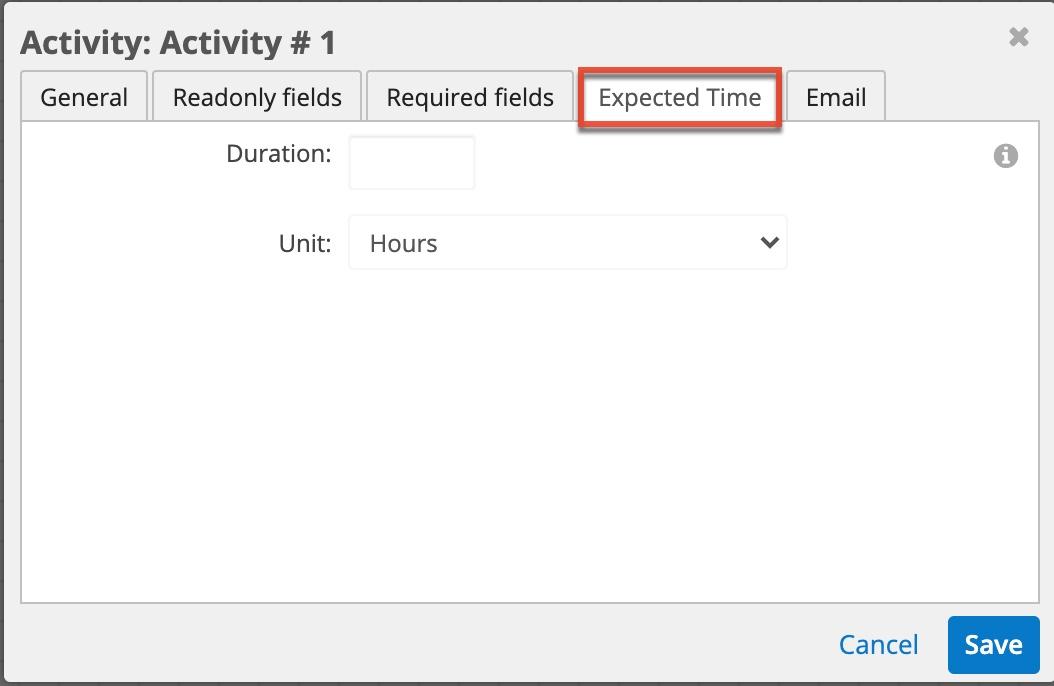Viewport: 1054px width, 686px height.
Task: Click the Activity # 1 dialog title
Action: (x=178, y=43)
